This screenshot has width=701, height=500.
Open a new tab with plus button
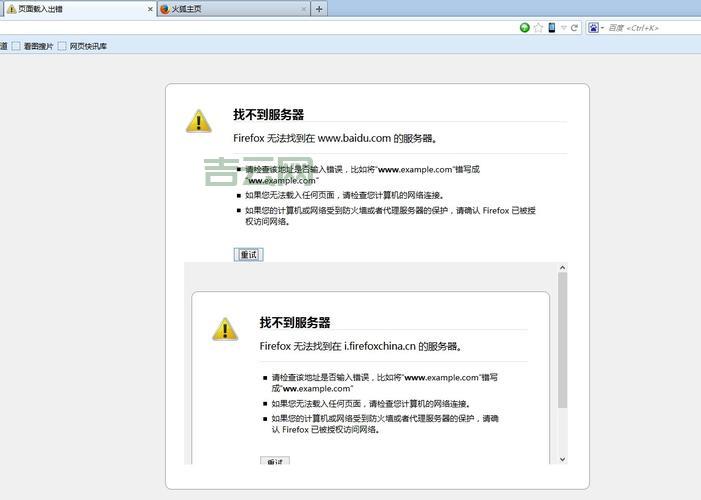[x=319, y=8]
